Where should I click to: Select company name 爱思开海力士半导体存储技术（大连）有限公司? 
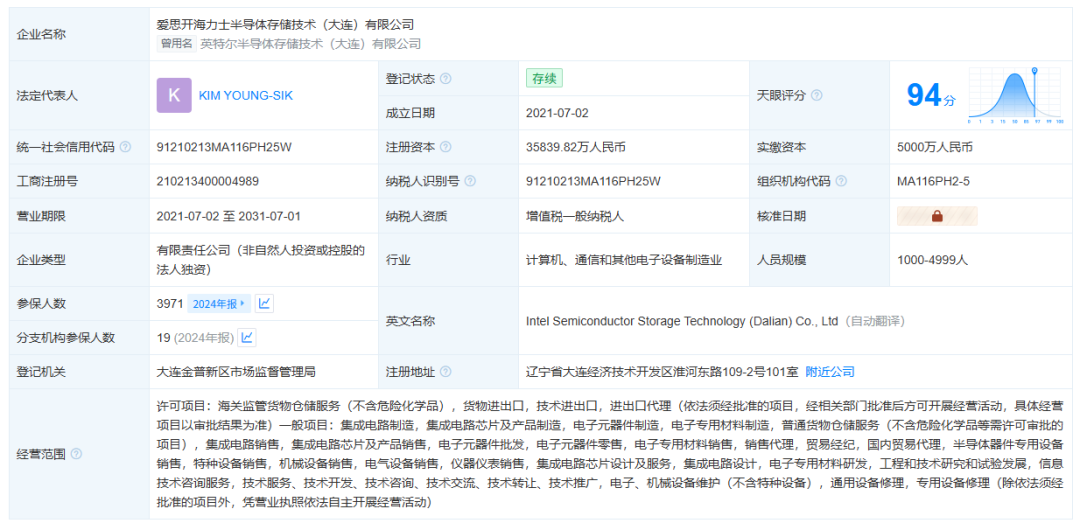[x=285, y=25]
